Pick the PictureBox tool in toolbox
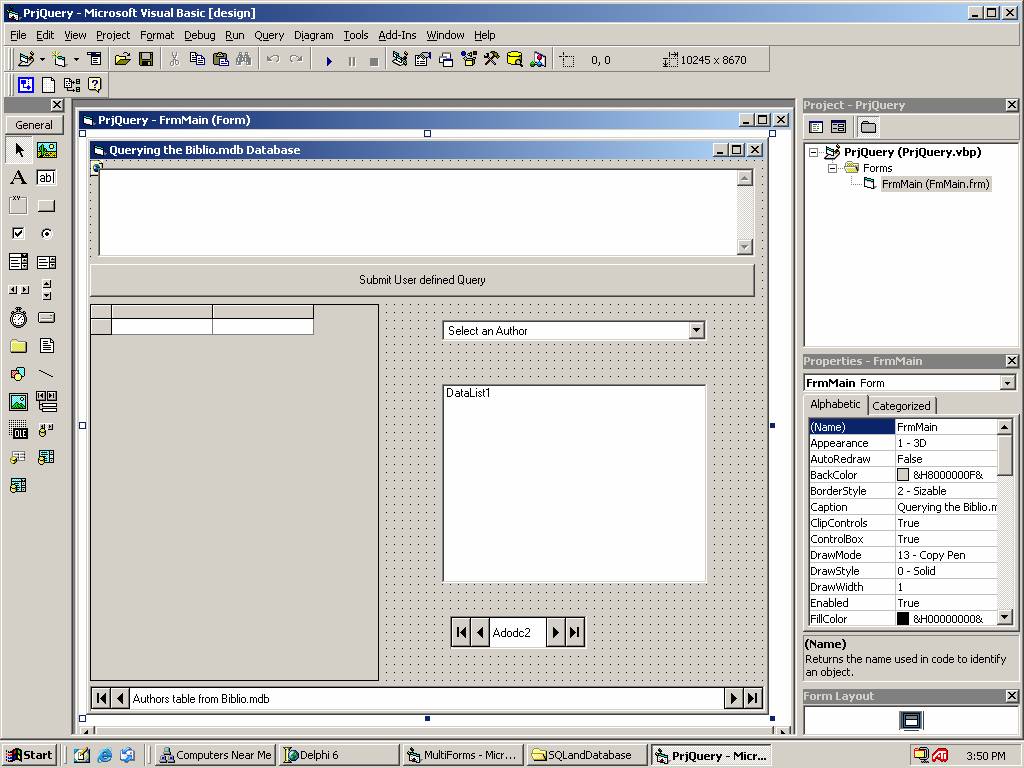The height and width of the screenshot is (768, 1024). point(46,150)
